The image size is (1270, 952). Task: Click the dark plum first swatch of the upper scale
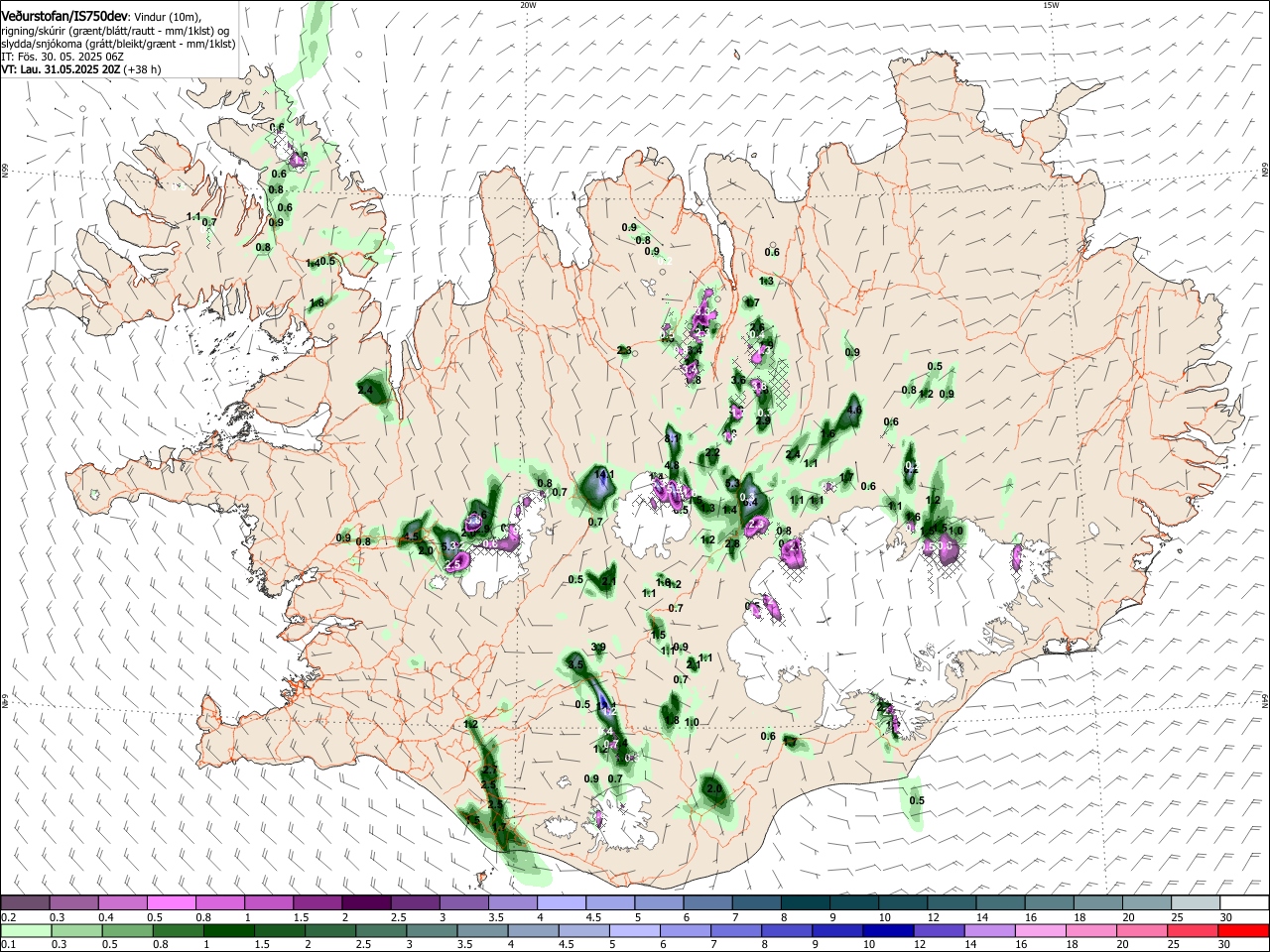[x=25, y=902]
